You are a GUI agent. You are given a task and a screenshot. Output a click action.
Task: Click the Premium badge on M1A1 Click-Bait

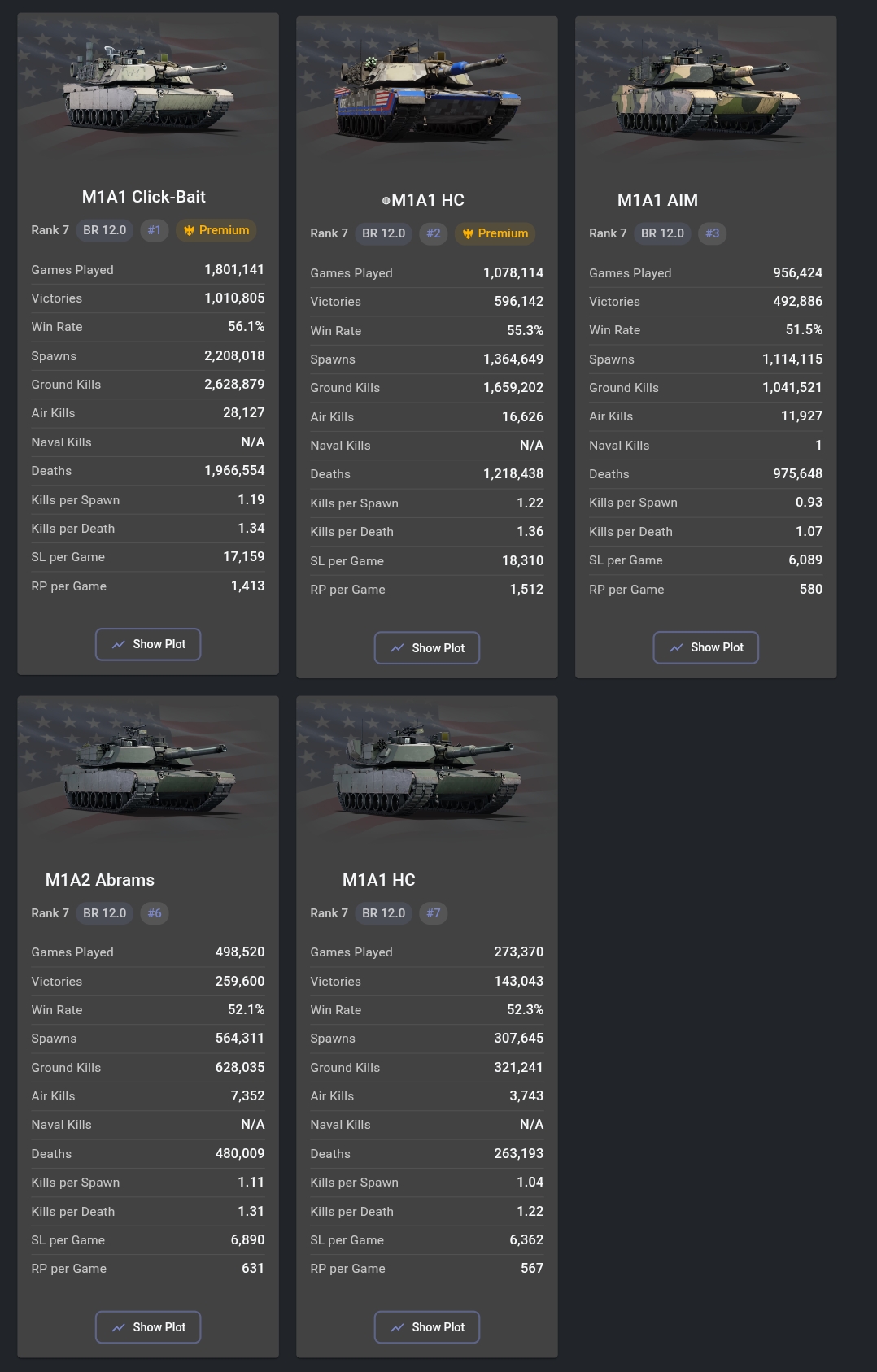pos(216,230)
